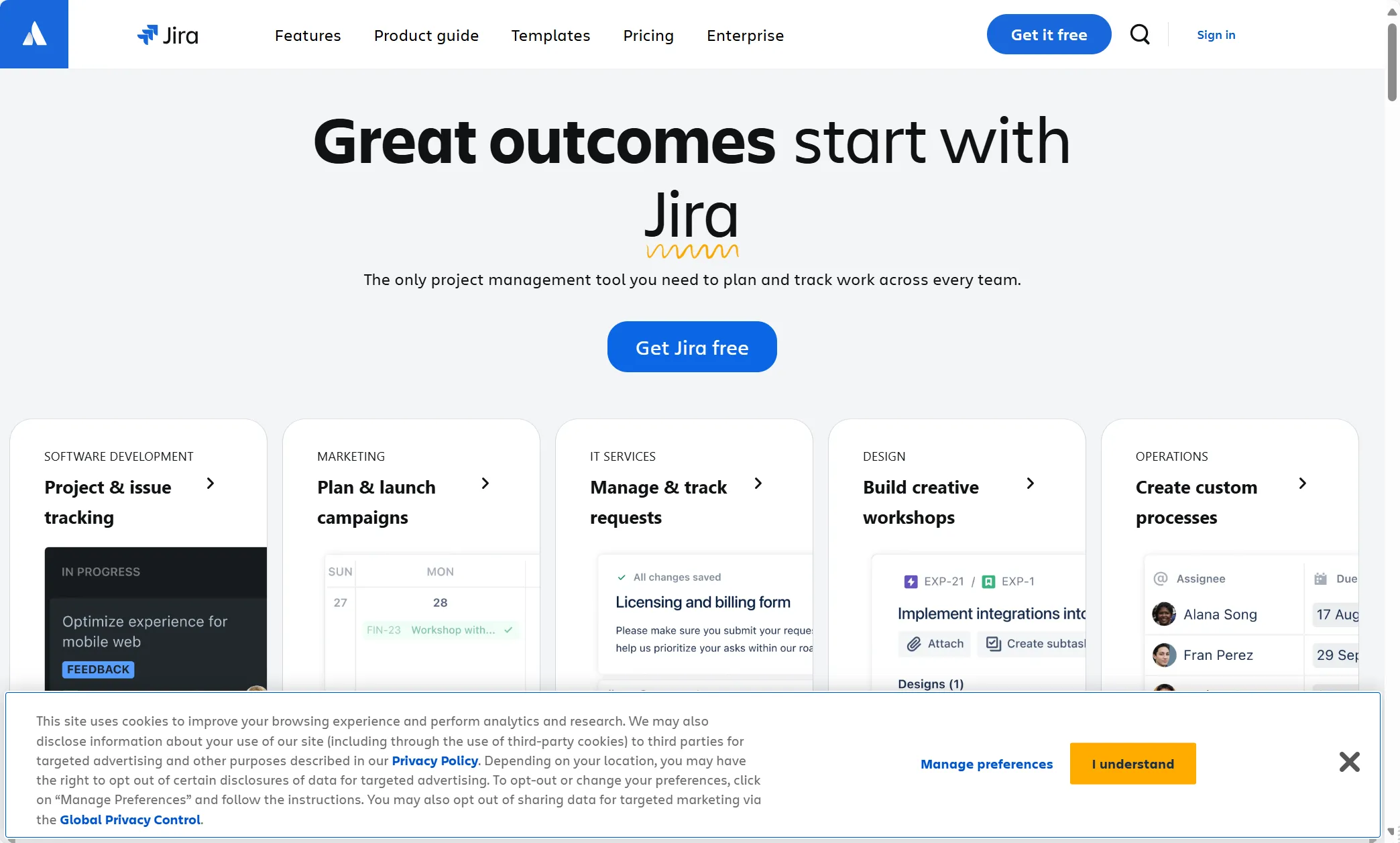Expand the Enterprise dropdown
The width and height of the screenshot is (1400, 843).
[x=745, y=35]
